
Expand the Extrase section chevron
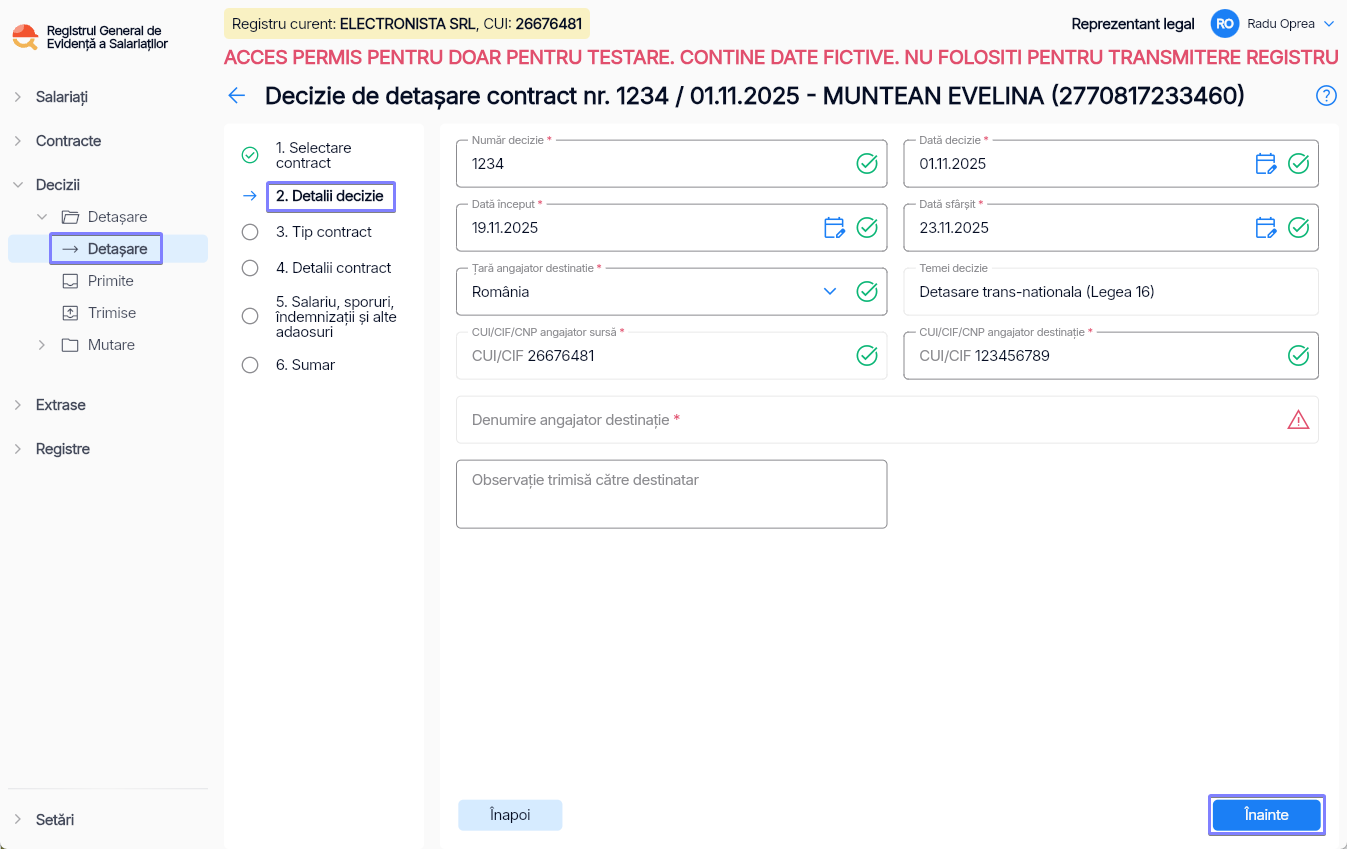17,405
